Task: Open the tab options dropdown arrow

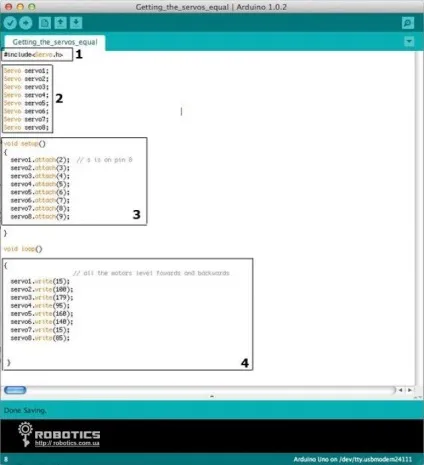Action: tap(409, 42)
